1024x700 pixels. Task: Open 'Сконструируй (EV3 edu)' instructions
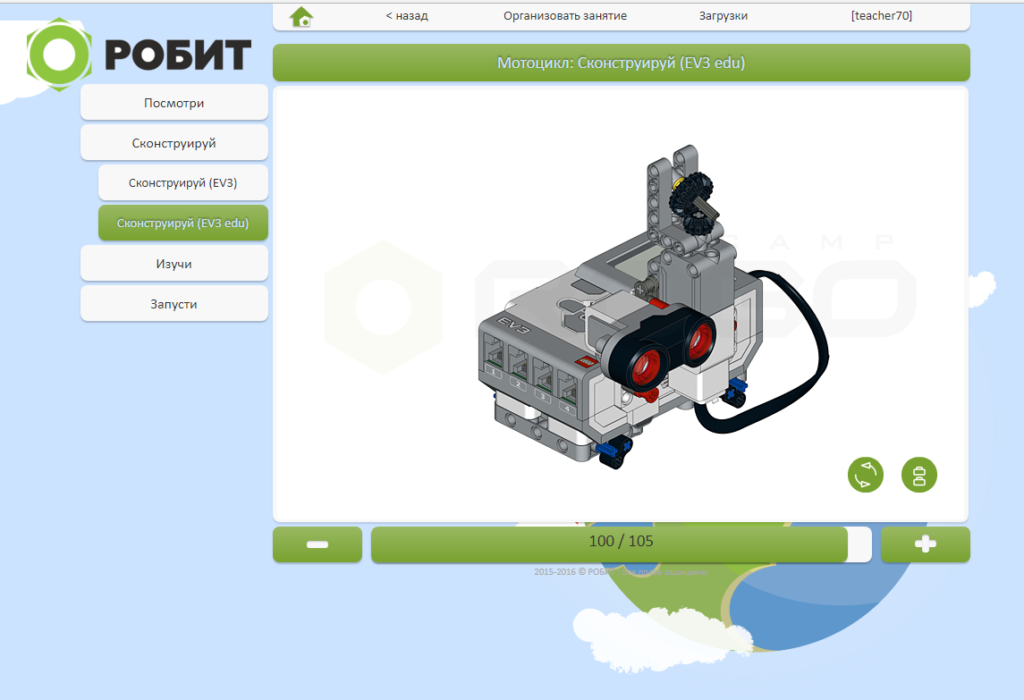(183, 223)
